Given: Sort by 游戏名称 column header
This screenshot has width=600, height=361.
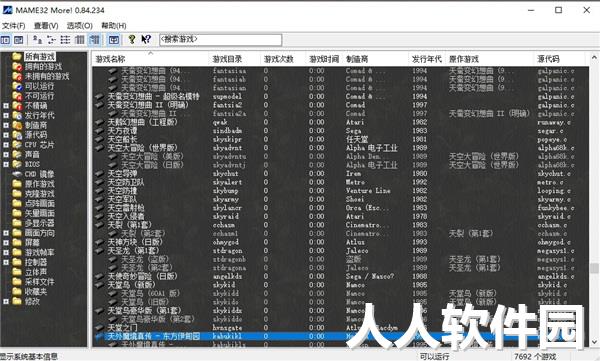Looking at the screenshot, I should (x=150, y=59).
